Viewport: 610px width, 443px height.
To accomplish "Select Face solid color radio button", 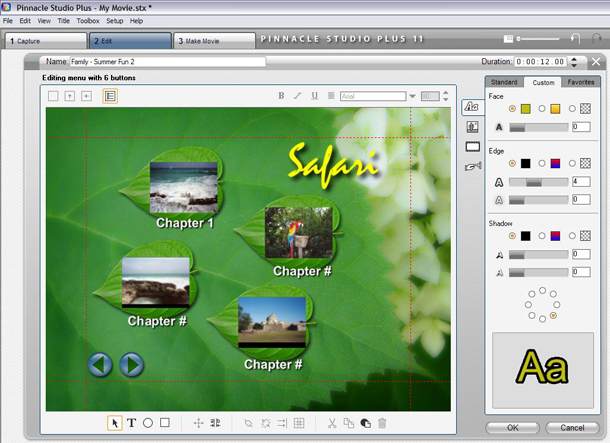I will pyautogui.click(x=512, y=109).
